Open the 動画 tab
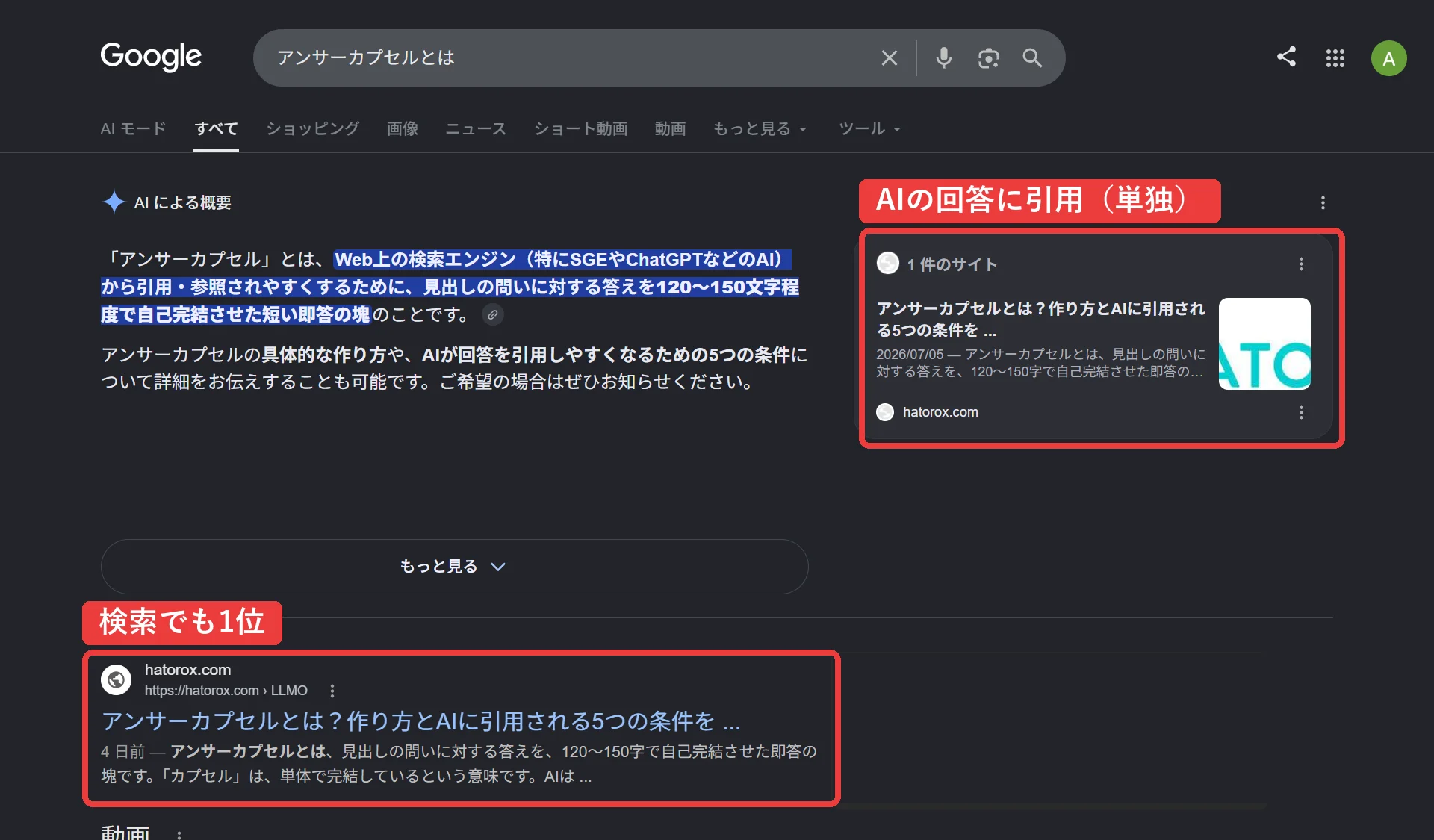 point(670,128)
